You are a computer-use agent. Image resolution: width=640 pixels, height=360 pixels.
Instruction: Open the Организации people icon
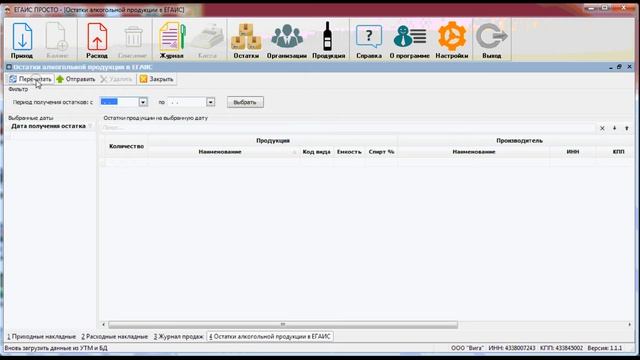287,40
